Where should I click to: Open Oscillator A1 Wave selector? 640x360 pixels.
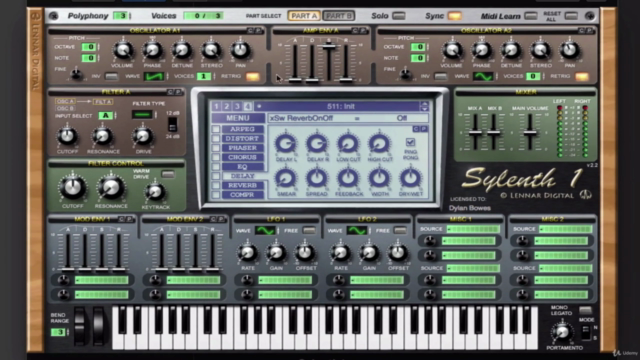pyautogui.click(x=153, y=76)
